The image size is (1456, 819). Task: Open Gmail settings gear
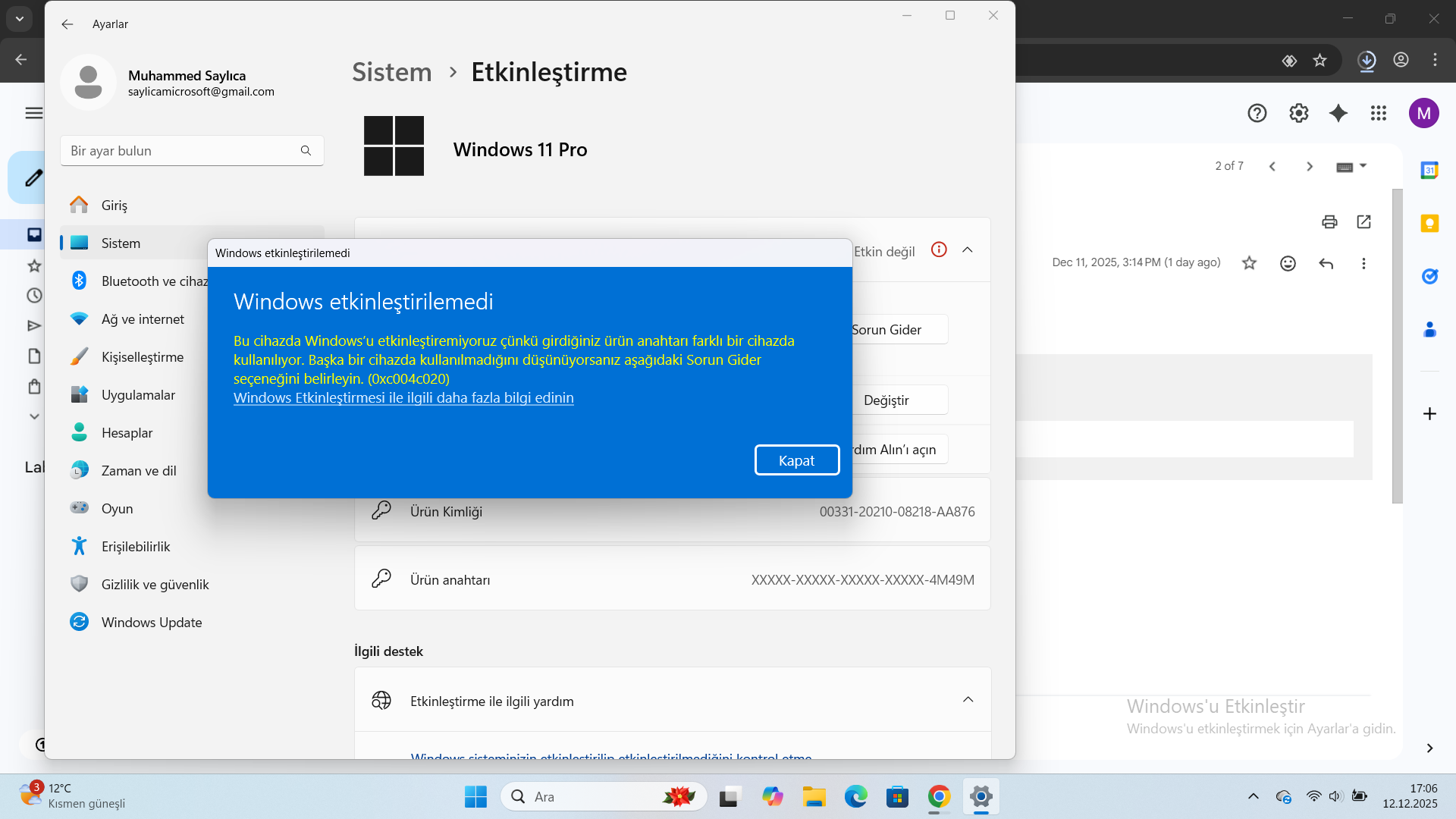pyautogui.click(x=1299, y=113)
